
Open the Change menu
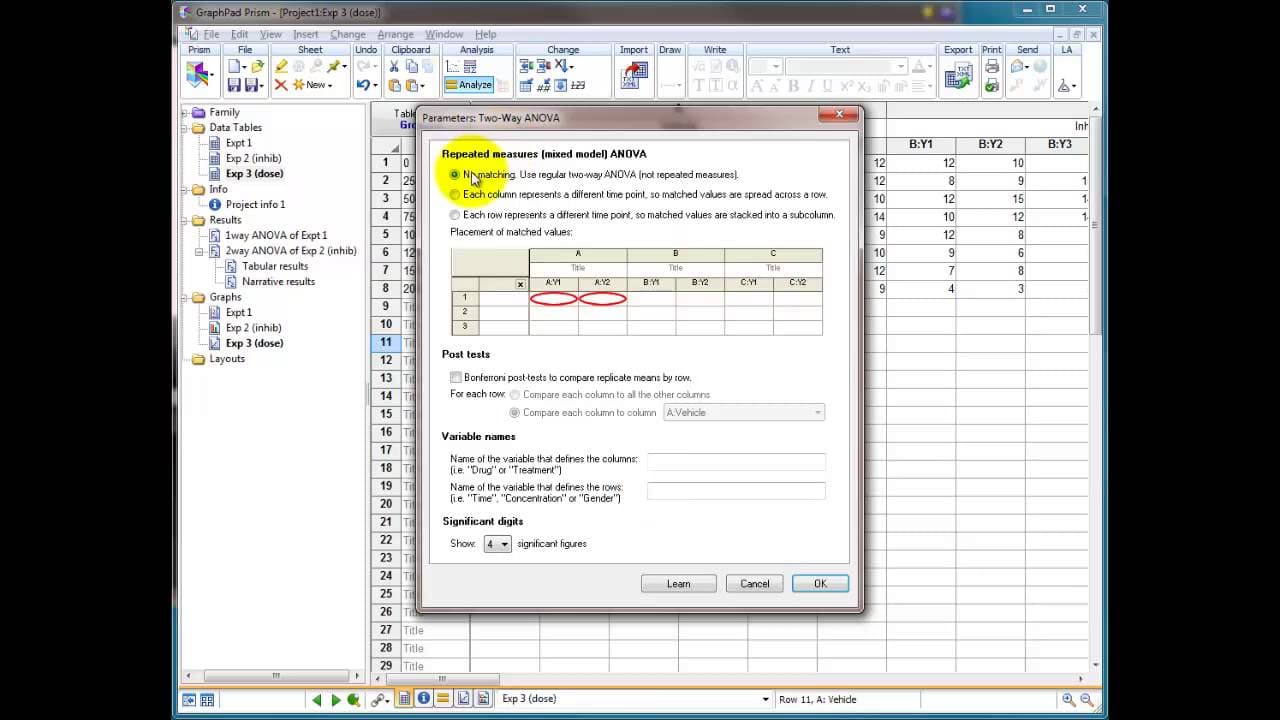click(348, 34)
